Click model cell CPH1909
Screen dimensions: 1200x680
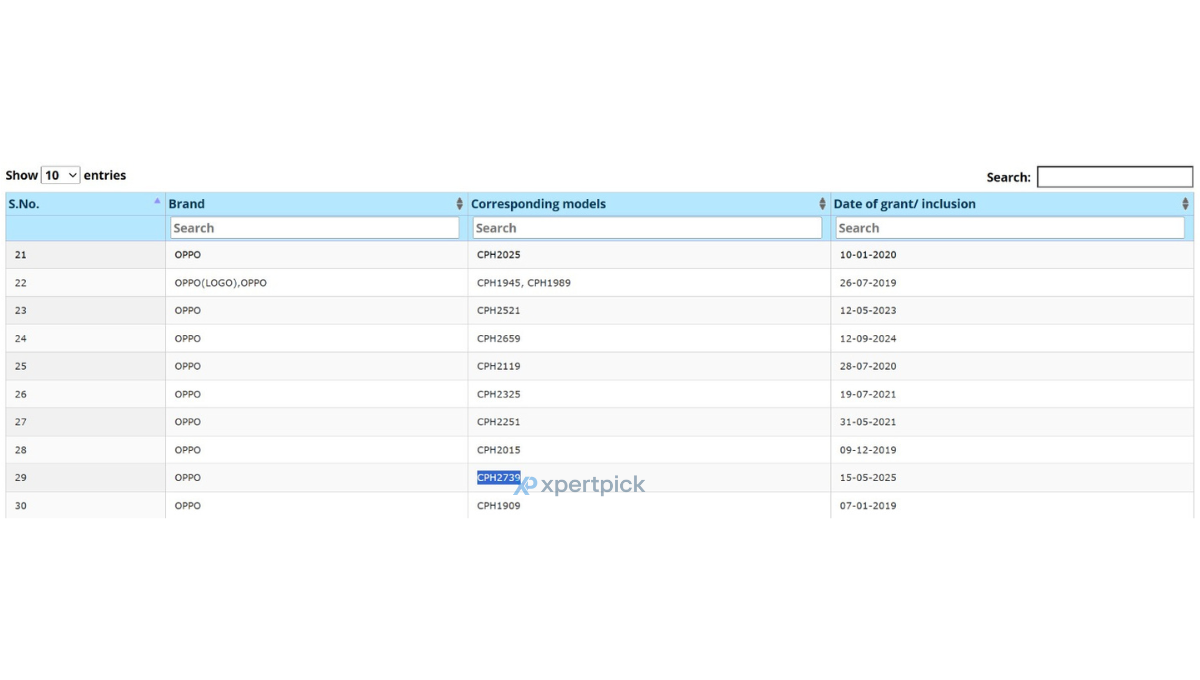tap(649, 506)
